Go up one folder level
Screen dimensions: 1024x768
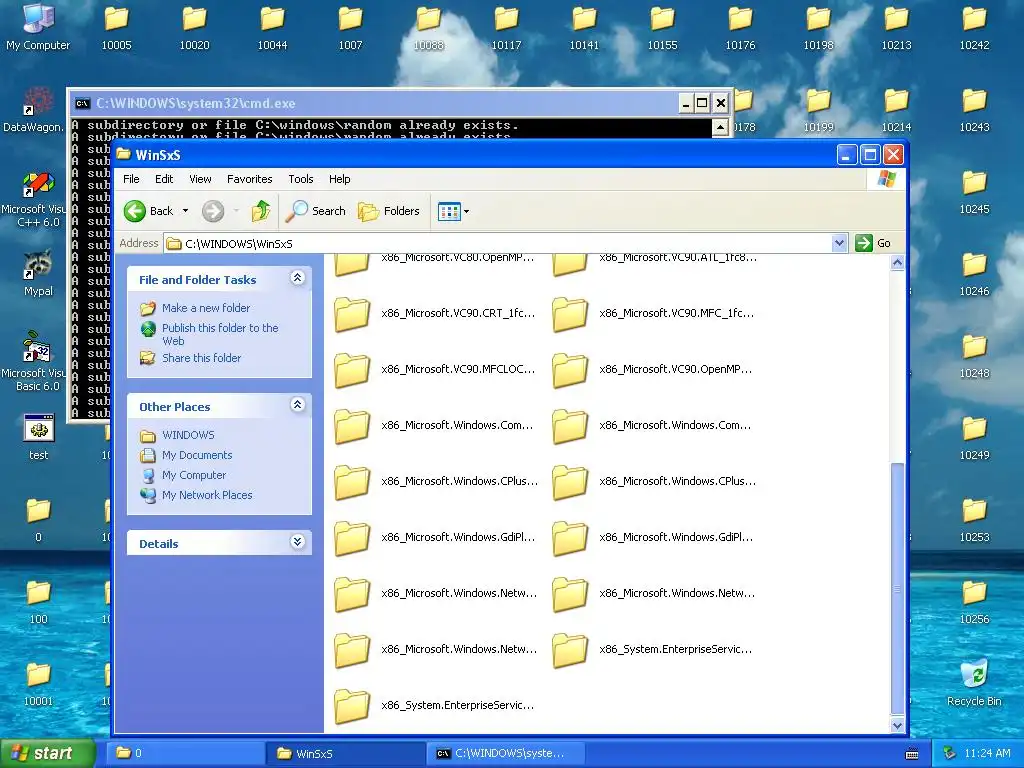click(x=261, y=211)
